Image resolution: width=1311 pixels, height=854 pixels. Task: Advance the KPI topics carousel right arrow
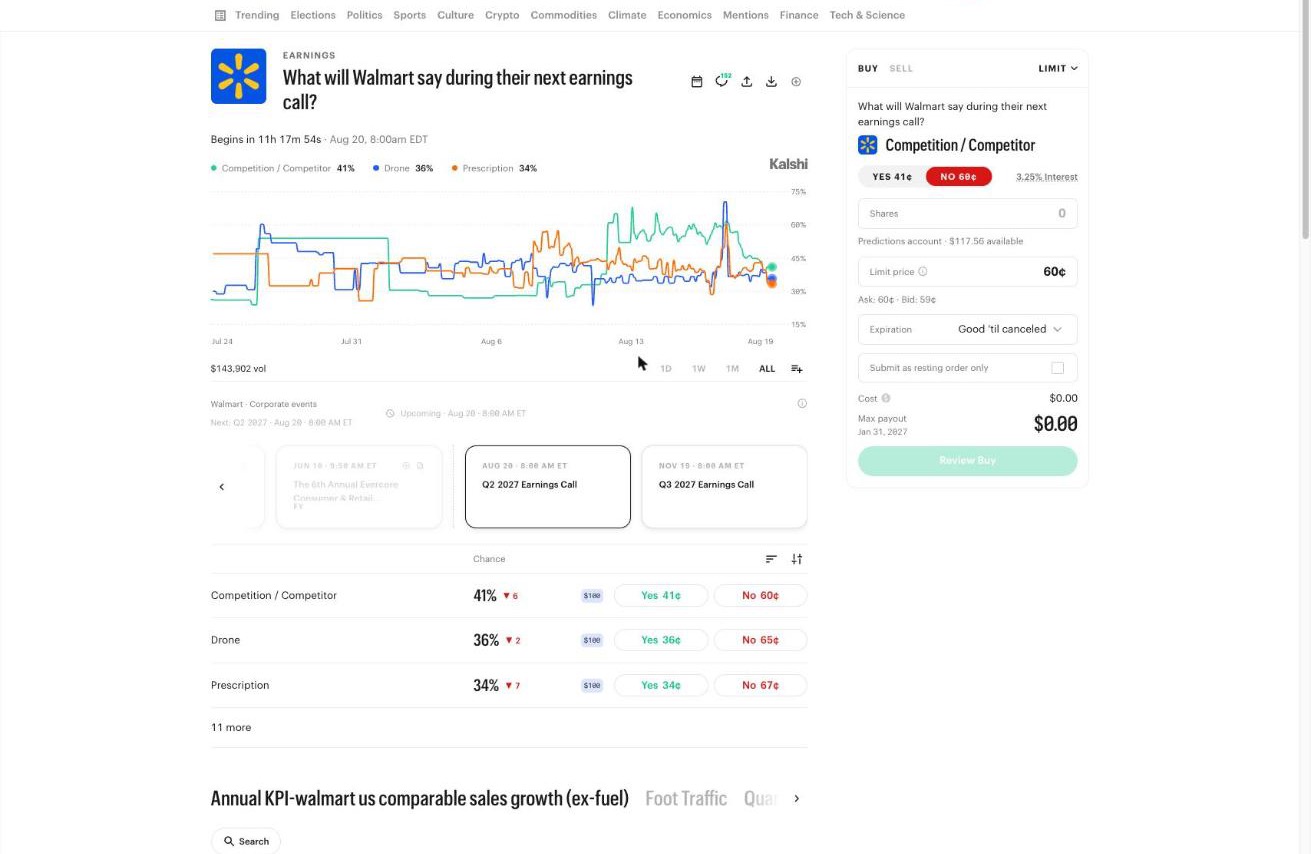(796, 799)
